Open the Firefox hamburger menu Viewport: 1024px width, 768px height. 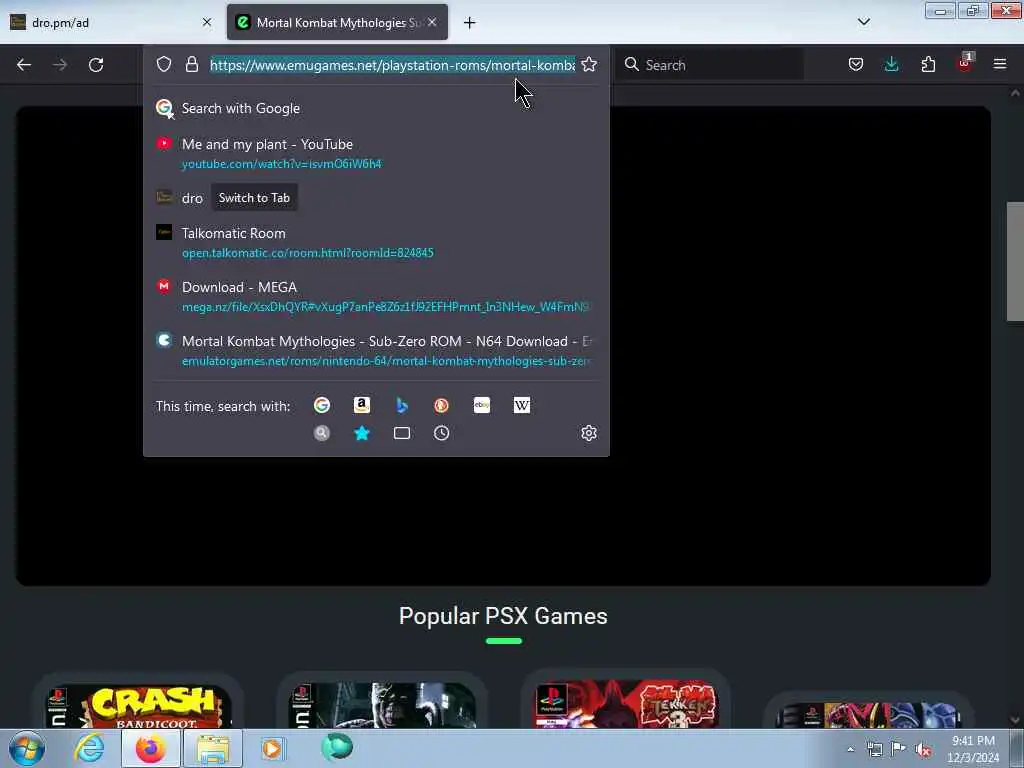click(1000, 64)
